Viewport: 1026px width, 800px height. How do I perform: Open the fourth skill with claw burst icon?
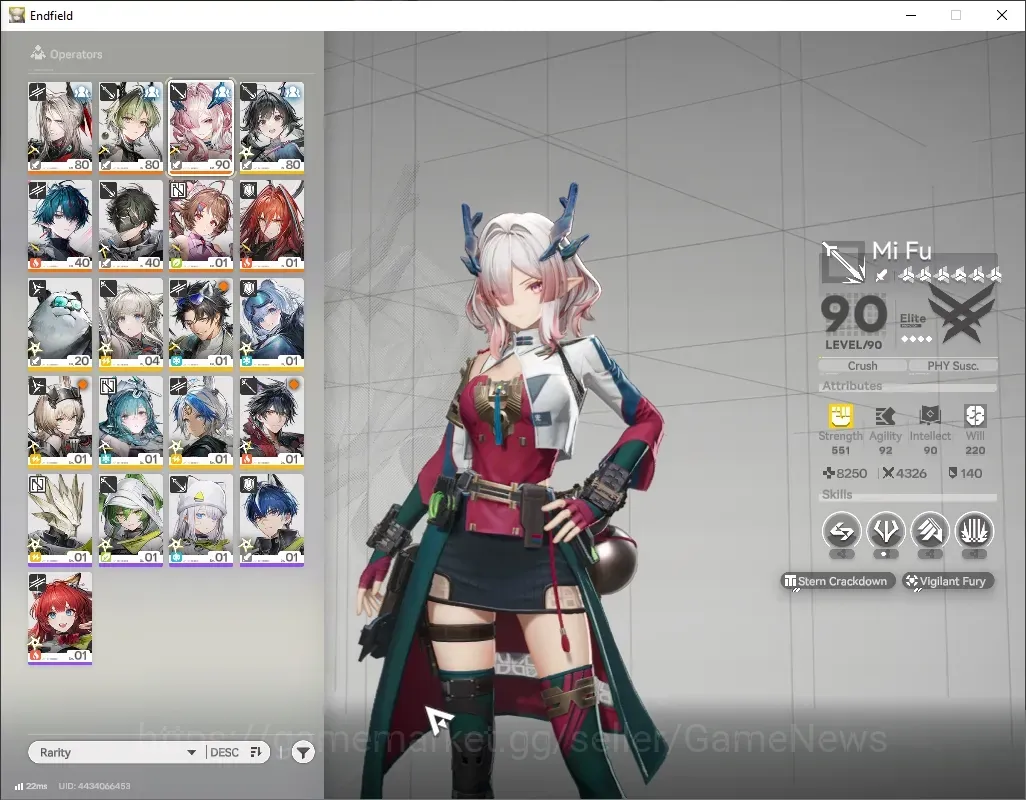point(974,530)
